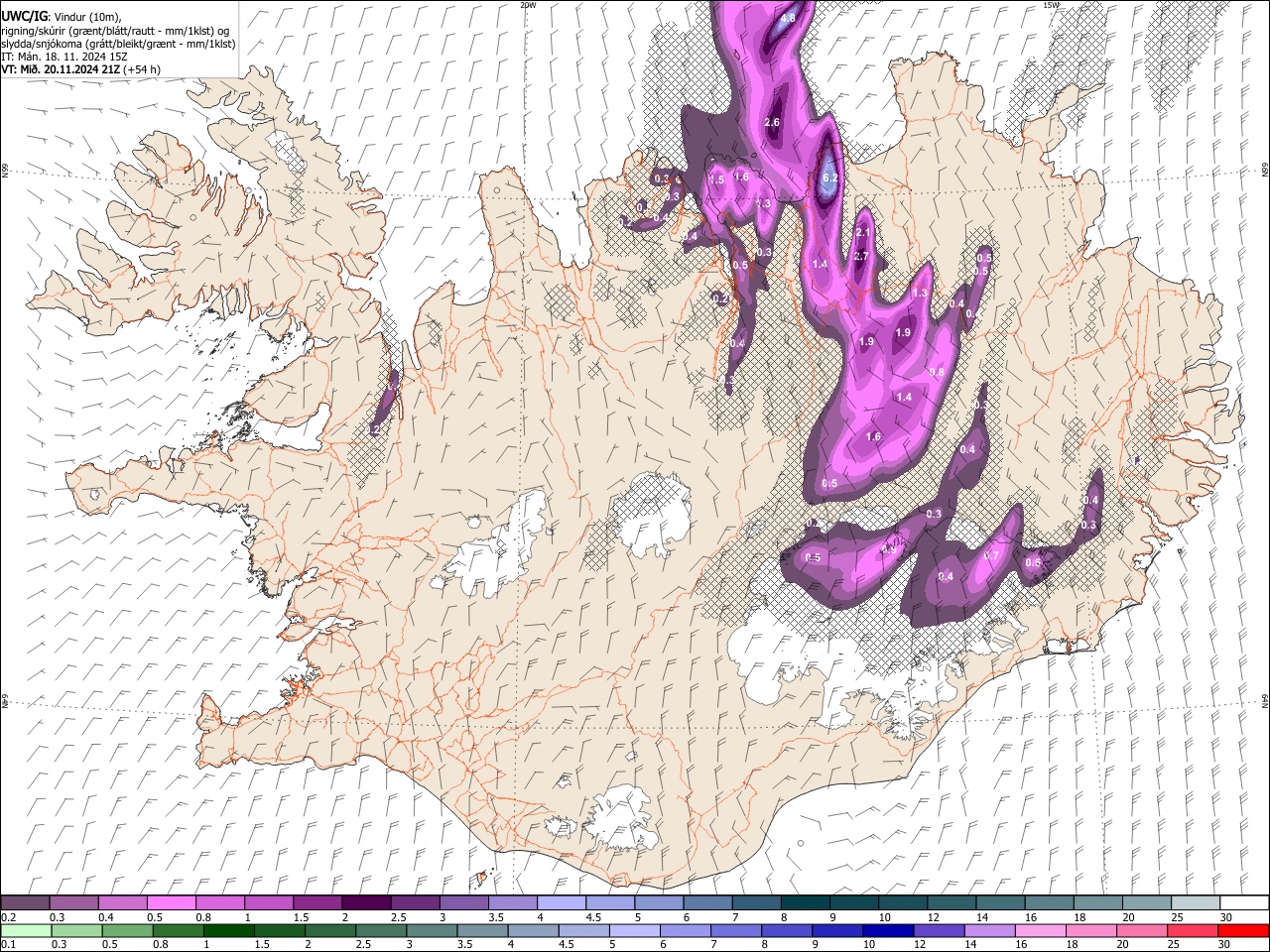Click the pale grey 25 swatch in upper legend row
Viewport: 1270px width, 952px height.
click(x=1195, y=902)
